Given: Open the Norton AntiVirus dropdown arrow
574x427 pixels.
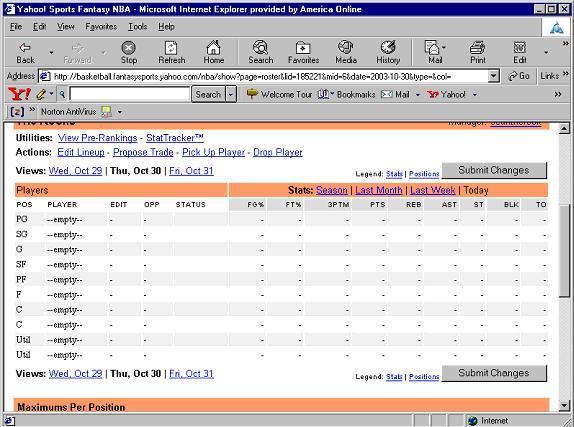Looking at the screenshot, I should coord(119,112).
